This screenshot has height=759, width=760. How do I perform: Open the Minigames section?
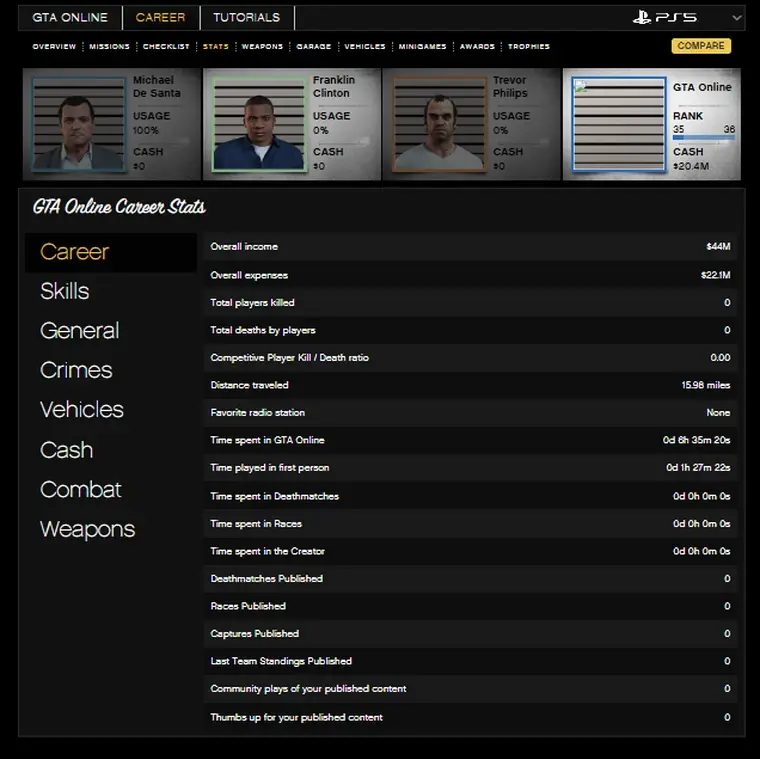coord(422,47)
